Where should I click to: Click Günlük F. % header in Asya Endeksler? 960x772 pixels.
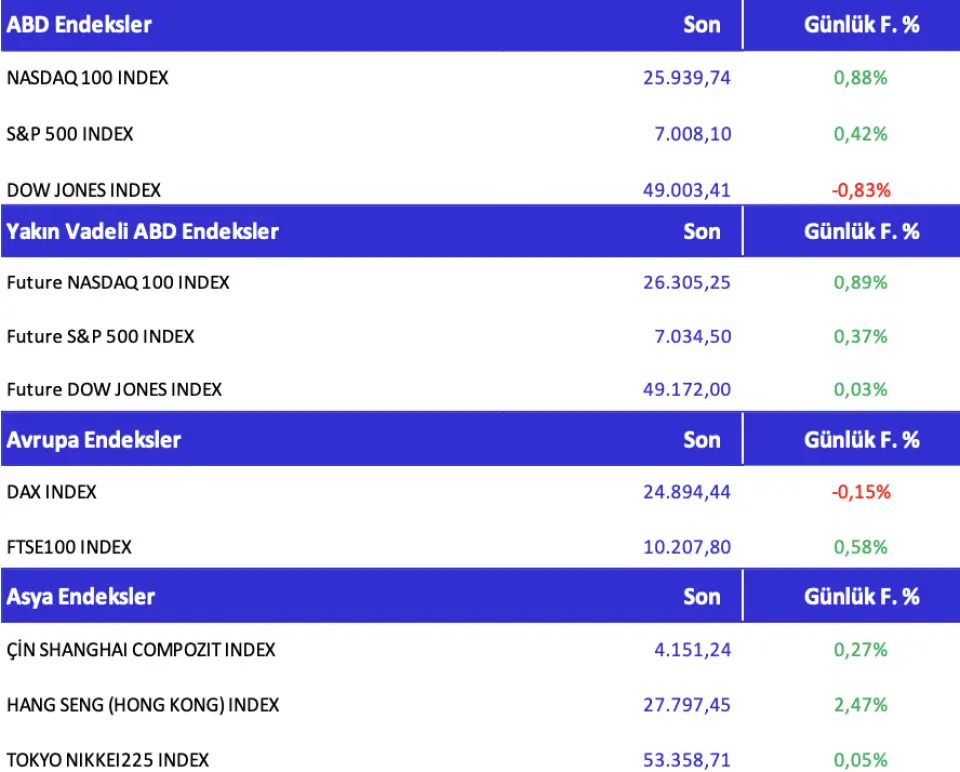pyautogui.click(x=861, y=597)
